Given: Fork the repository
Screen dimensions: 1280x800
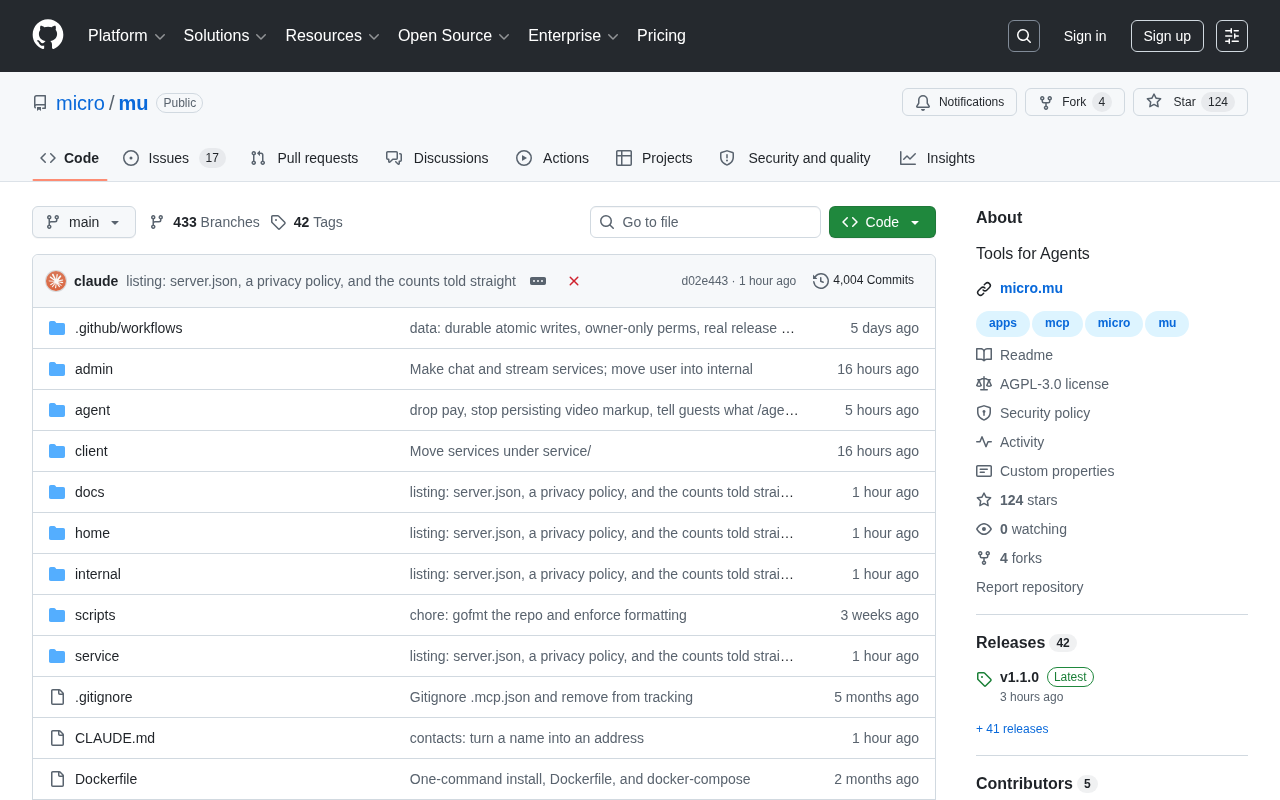Looking at the screenshot, I should pos(1075,102).
